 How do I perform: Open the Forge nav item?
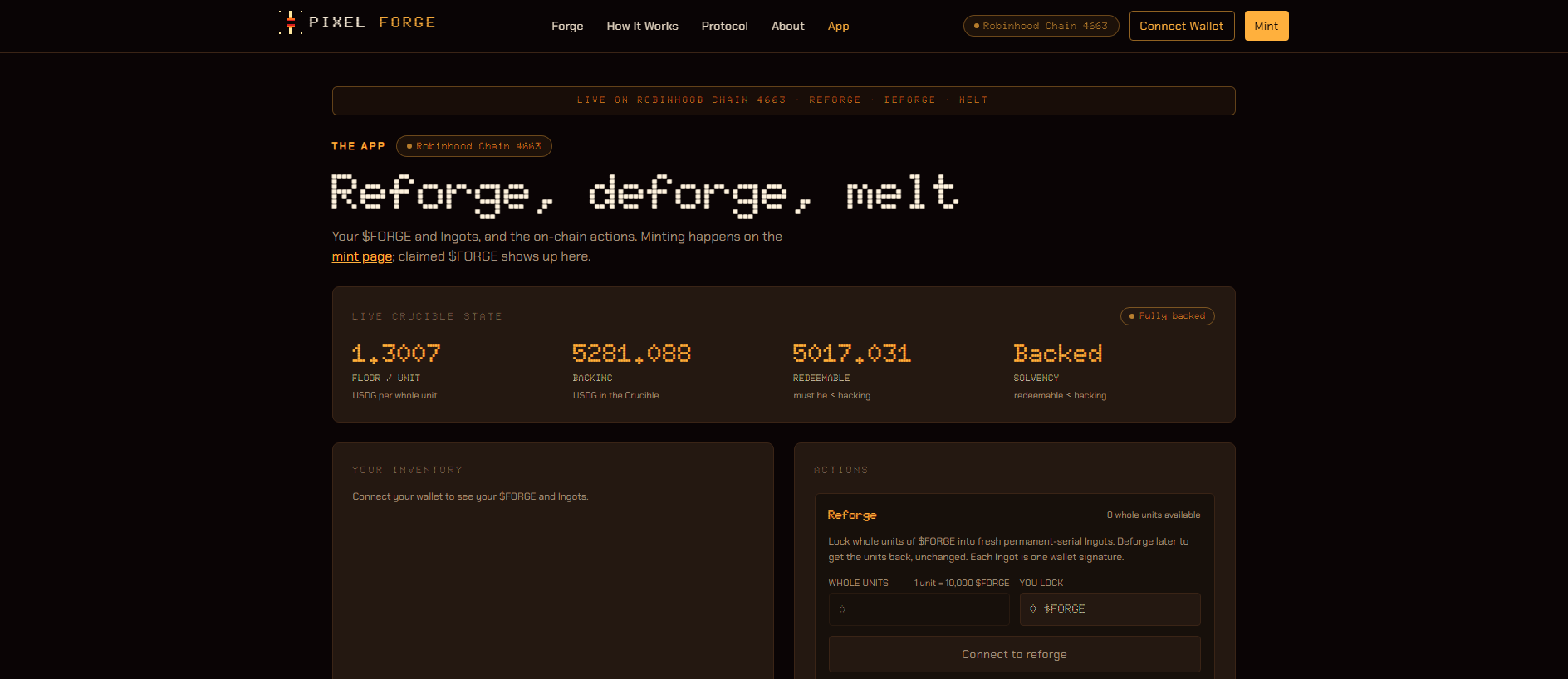567,26
